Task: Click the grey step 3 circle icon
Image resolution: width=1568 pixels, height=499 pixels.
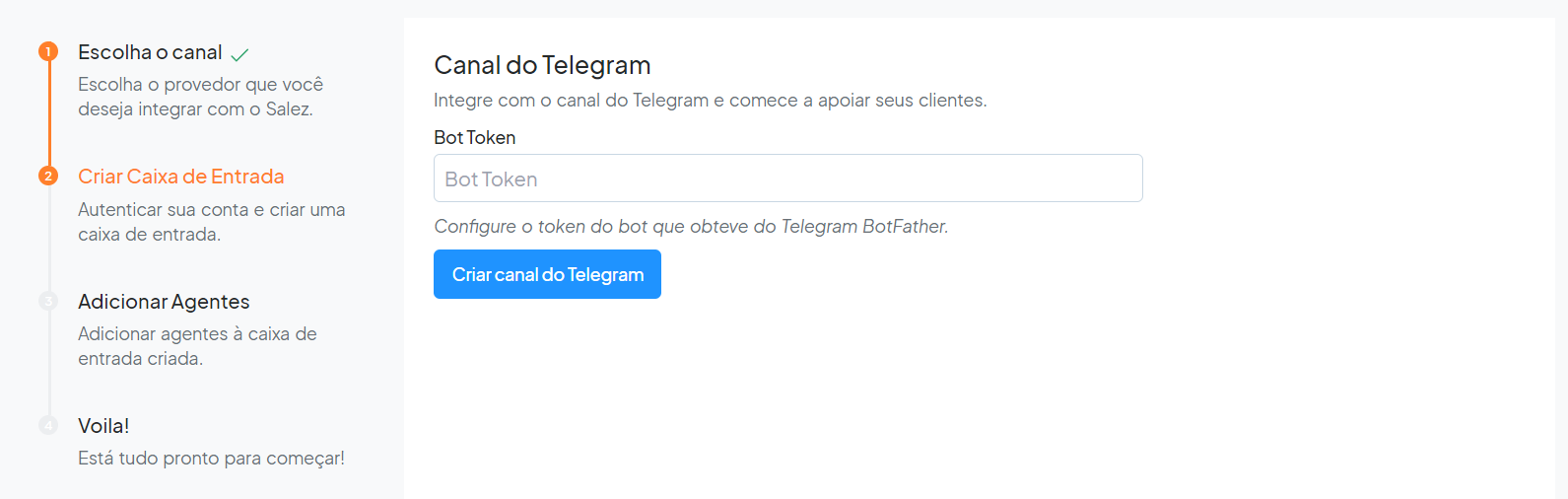Action: (48, 301)
